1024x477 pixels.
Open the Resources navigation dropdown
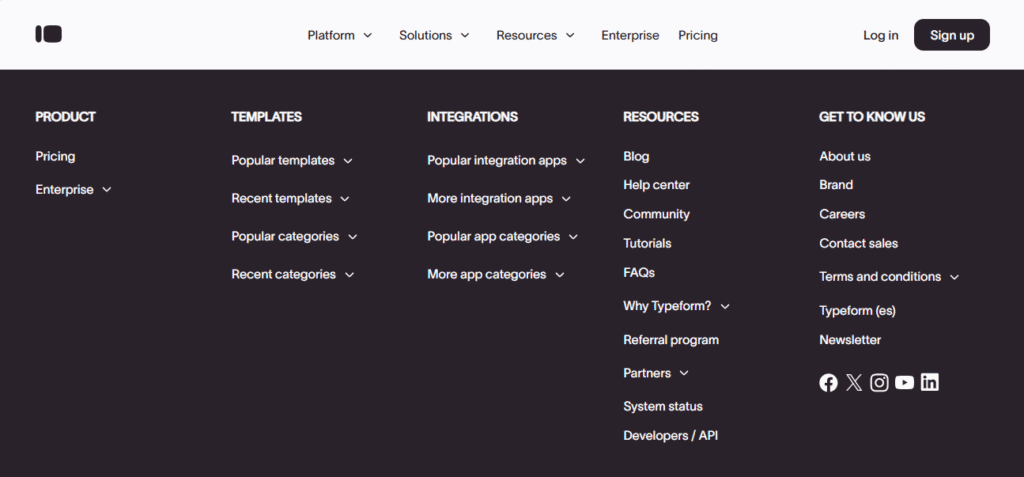[536, 35]
